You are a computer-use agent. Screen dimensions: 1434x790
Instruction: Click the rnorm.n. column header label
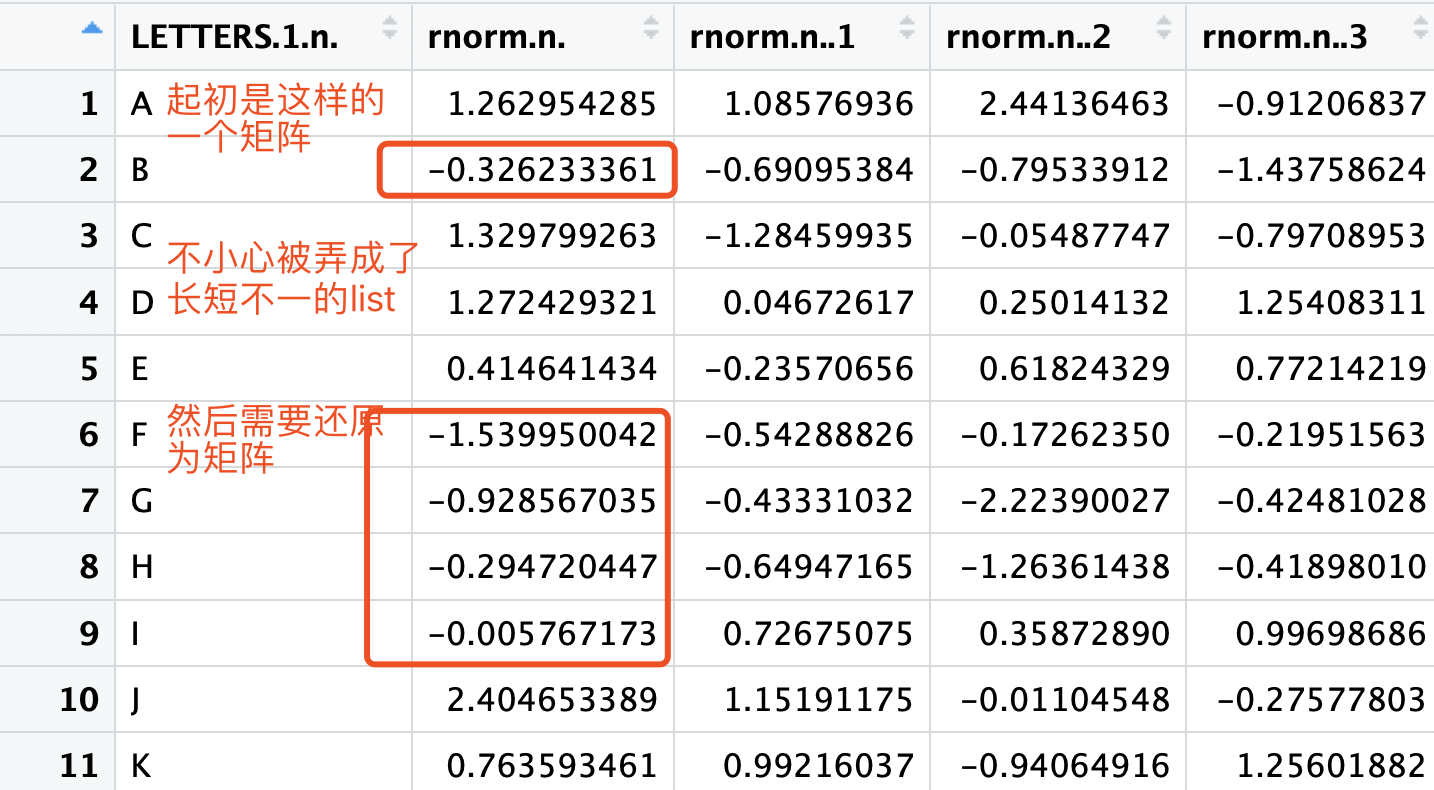click(496, 37)
